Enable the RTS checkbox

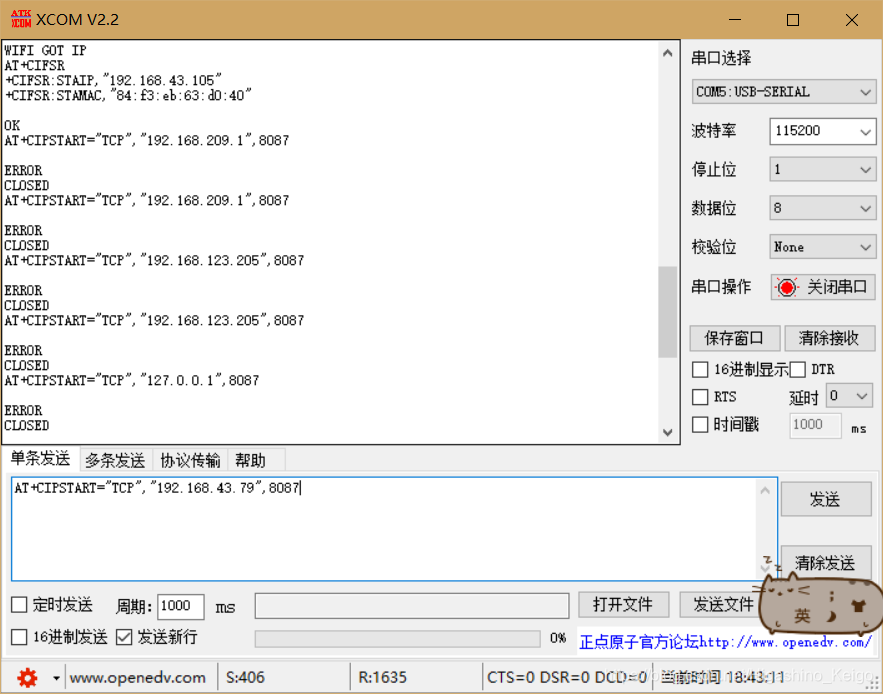tap(699, 396)
